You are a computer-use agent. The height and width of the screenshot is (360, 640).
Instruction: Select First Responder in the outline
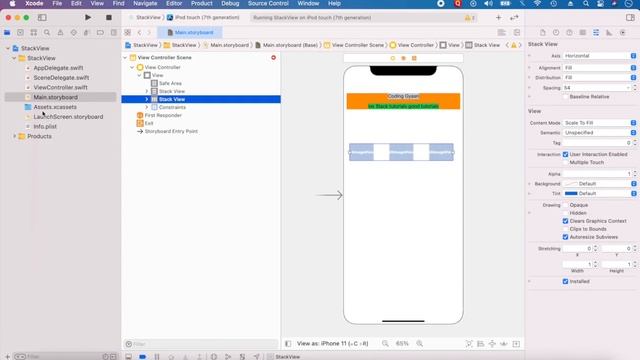pyautogui.click(x=163, y=116)
